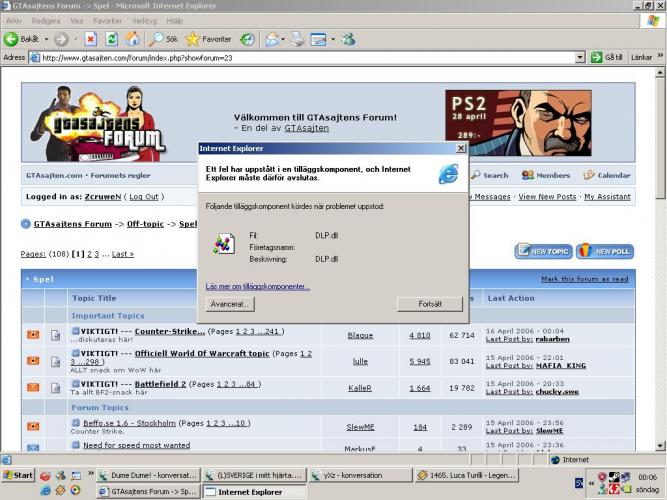The width and height of the screenshot is (667, 500).
Task: Open the Messenger toolbar icon
Action: point(349,39)
